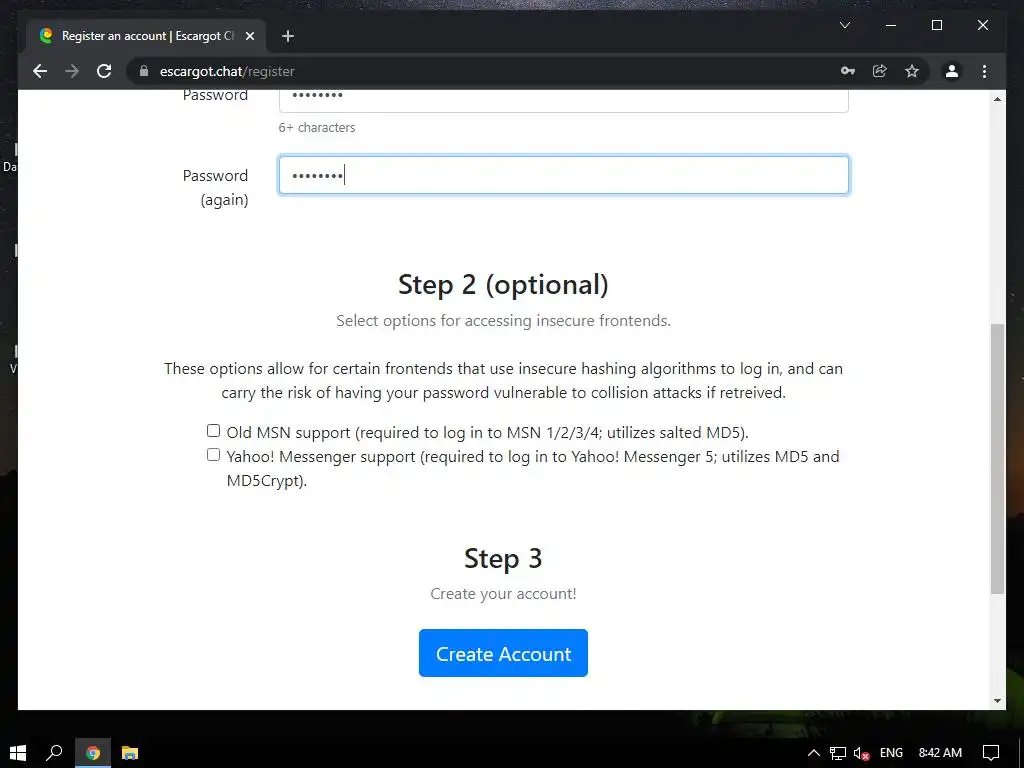1024x768 pixels.
Task: Click the muted volume tray icon
Action: pos(861,754)
